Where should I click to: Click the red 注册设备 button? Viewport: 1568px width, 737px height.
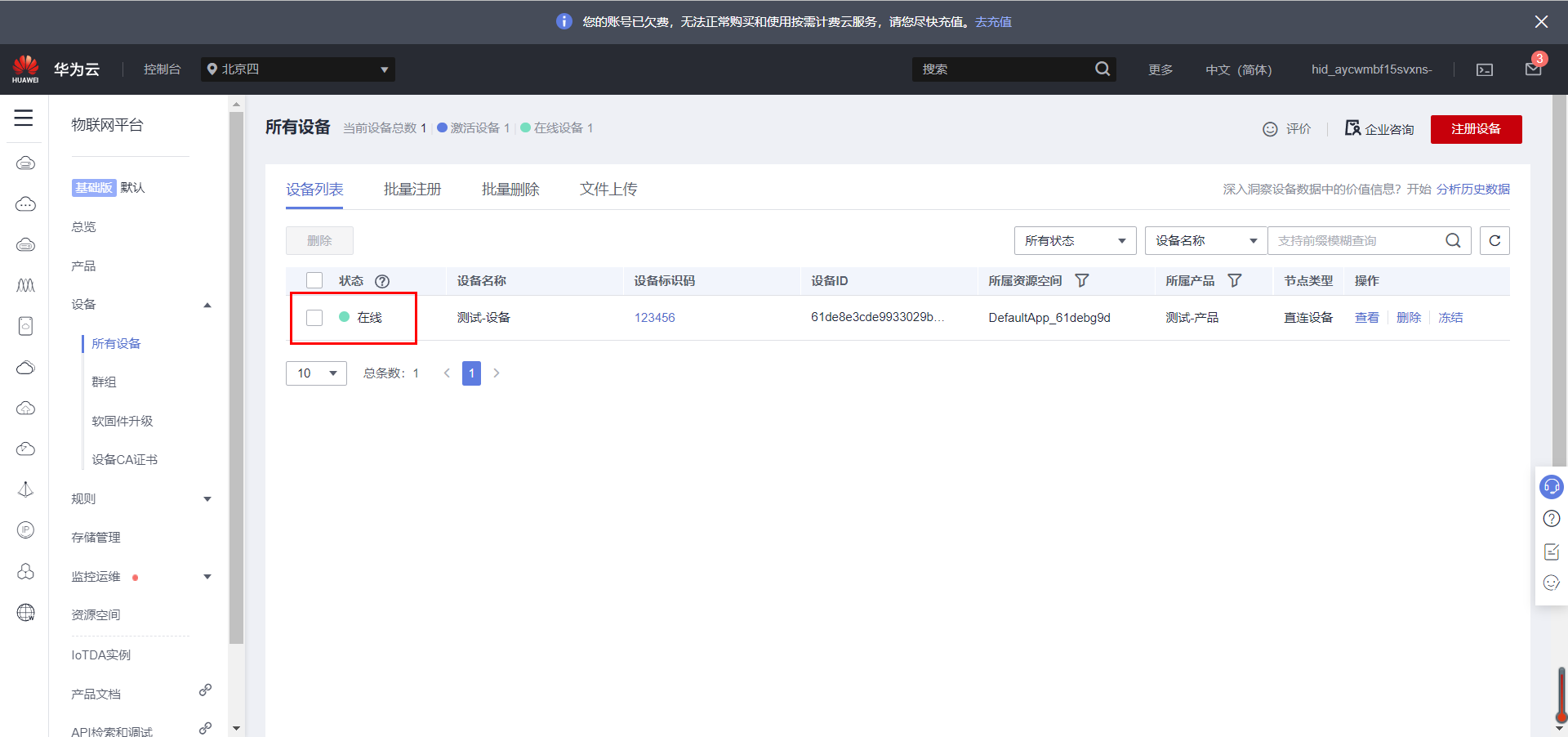[1476, 129]
